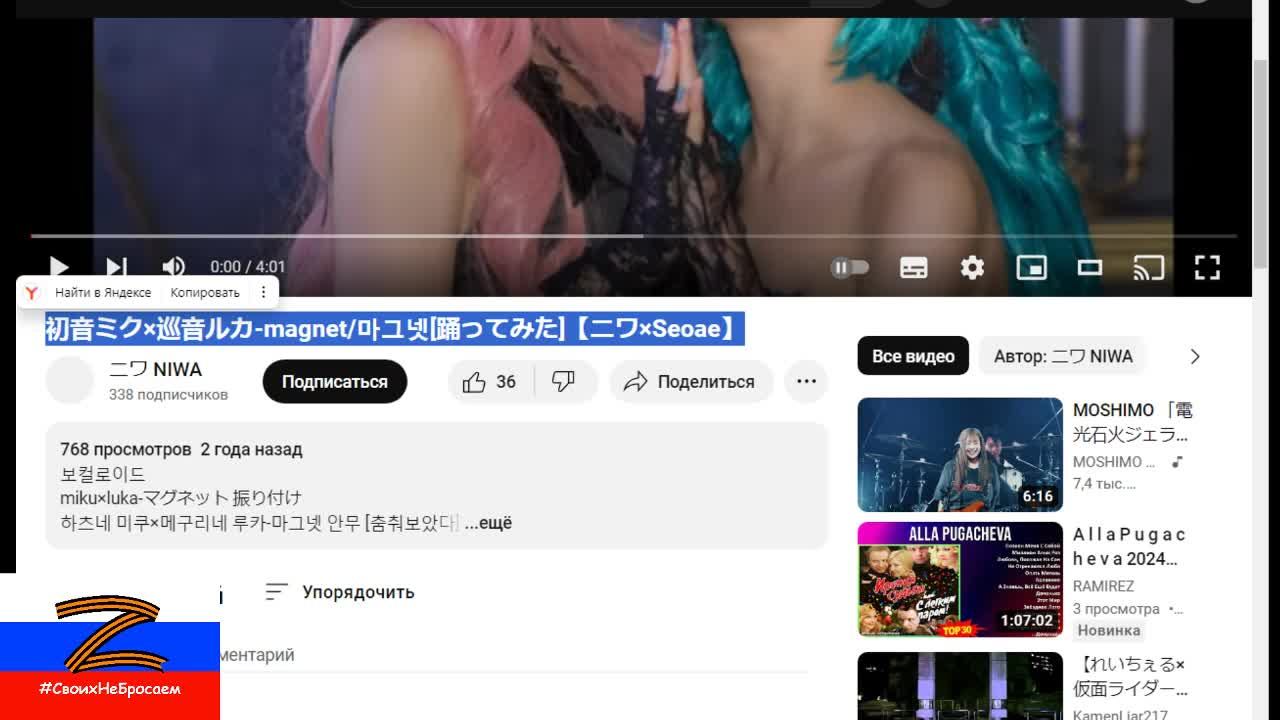Enter fullscreen mode
The height and width of the screenshot is (720, 1280).
(1207, 267)
